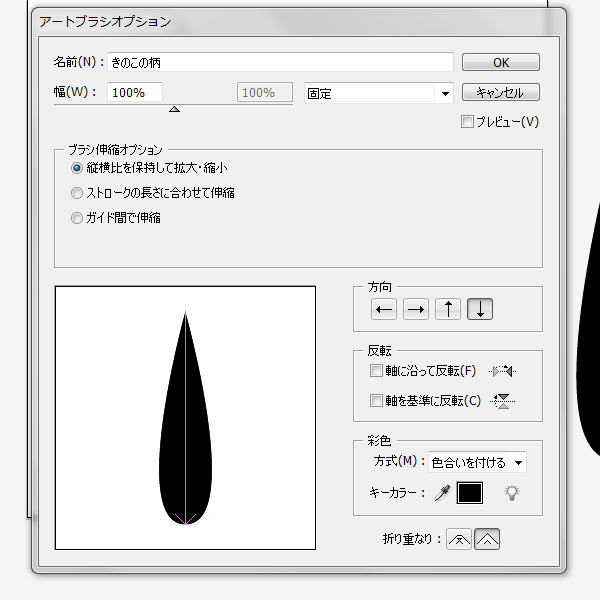Image resolution: width=600 pixels, height=600 pixels.
Task: Set brush direction to up arrow
Action: coord(448,309)
